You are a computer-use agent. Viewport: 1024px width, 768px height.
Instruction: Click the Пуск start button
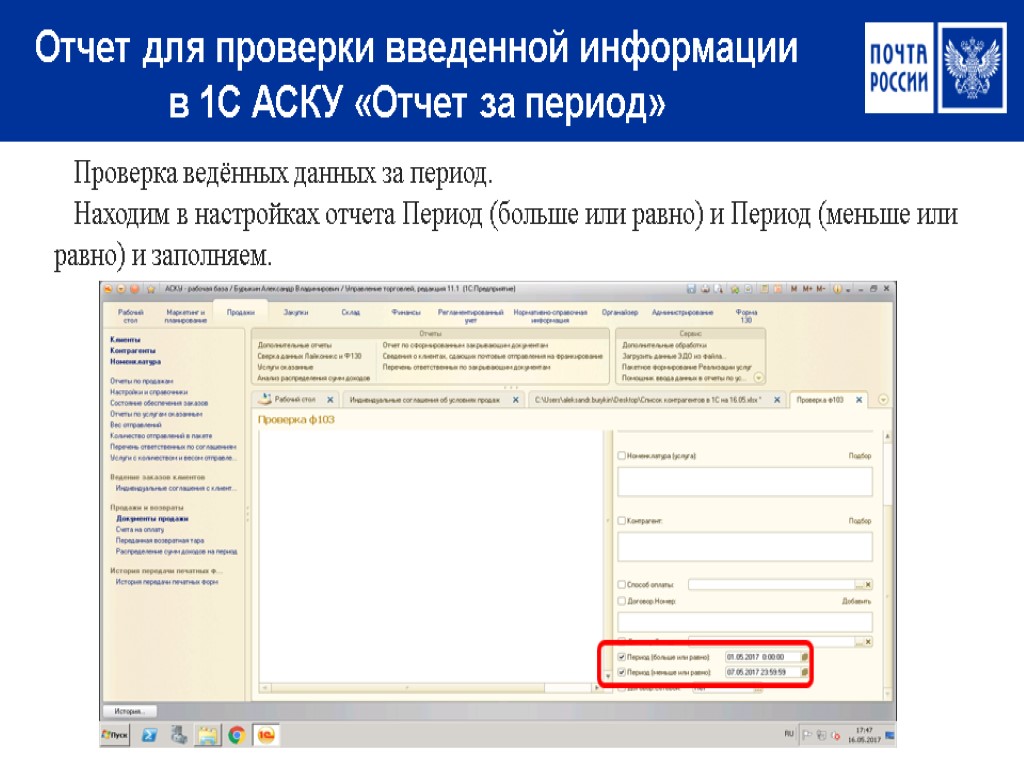tap(116, 735)
